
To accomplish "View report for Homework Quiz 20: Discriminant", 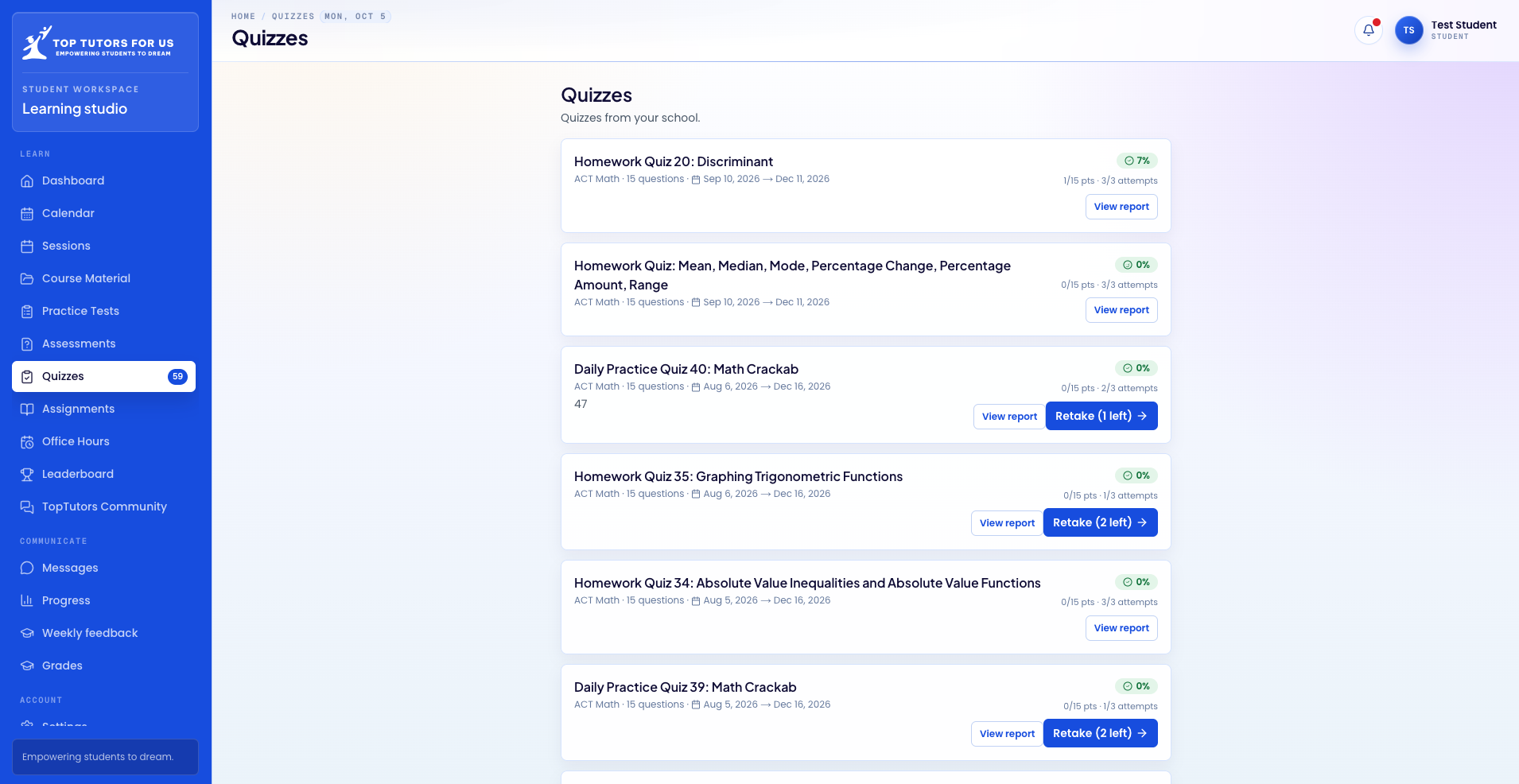I will point(1121,207).
